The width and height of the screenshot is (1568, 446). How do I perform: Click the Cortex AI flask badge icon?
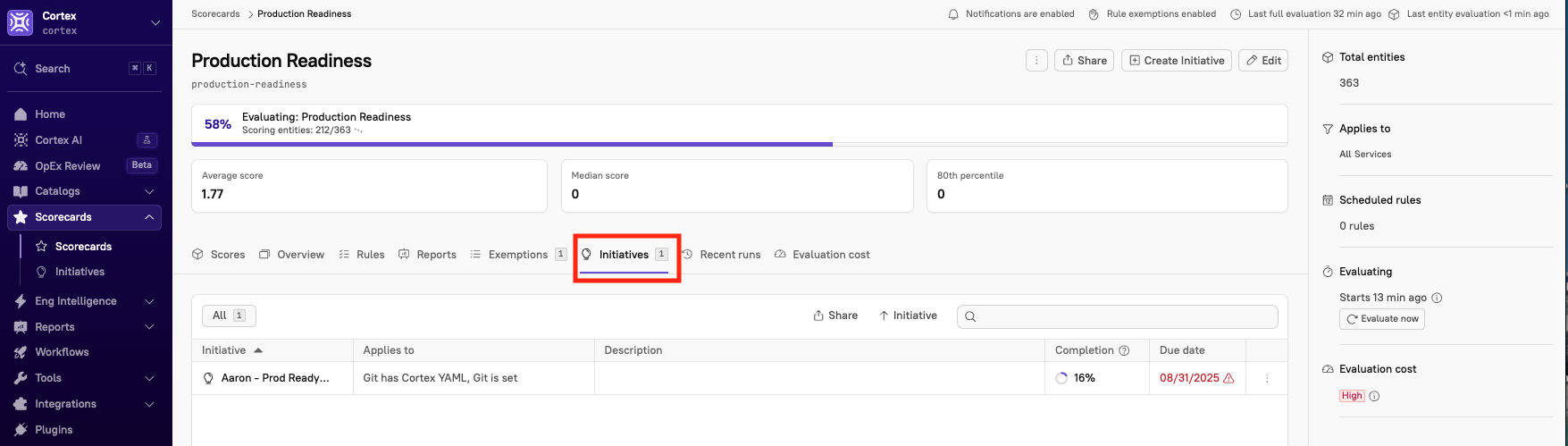[147, 140]
